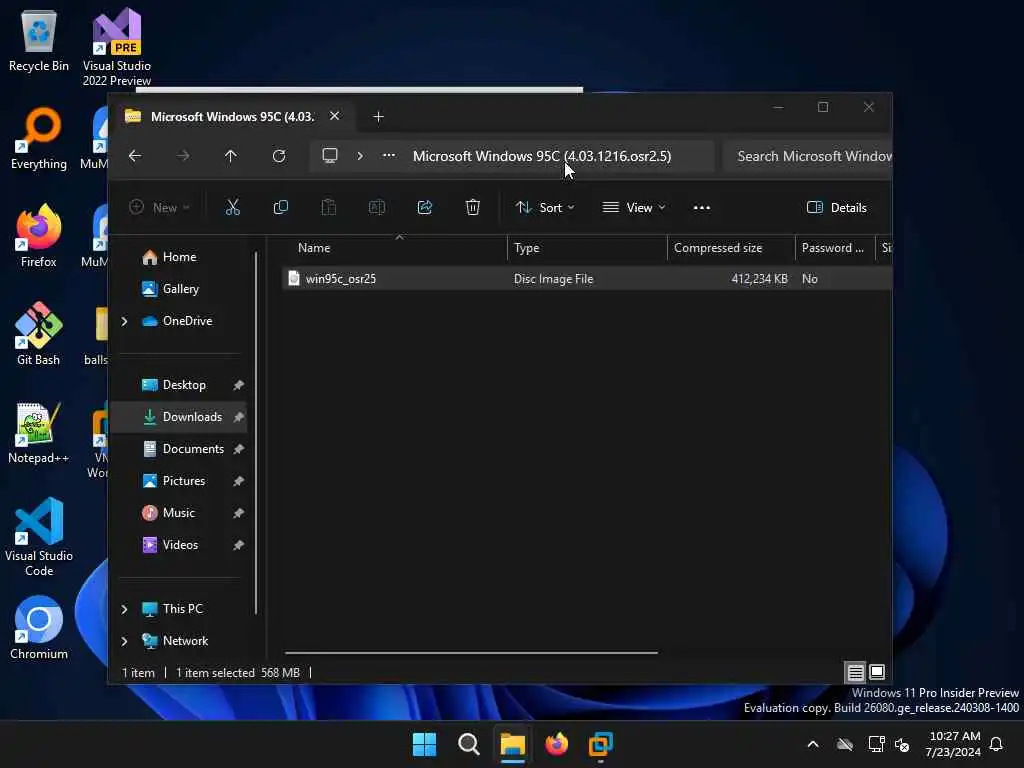Open the Documents quick access folder
Viewport: 1024px width, 768px height.
click(x=193, y=449)
